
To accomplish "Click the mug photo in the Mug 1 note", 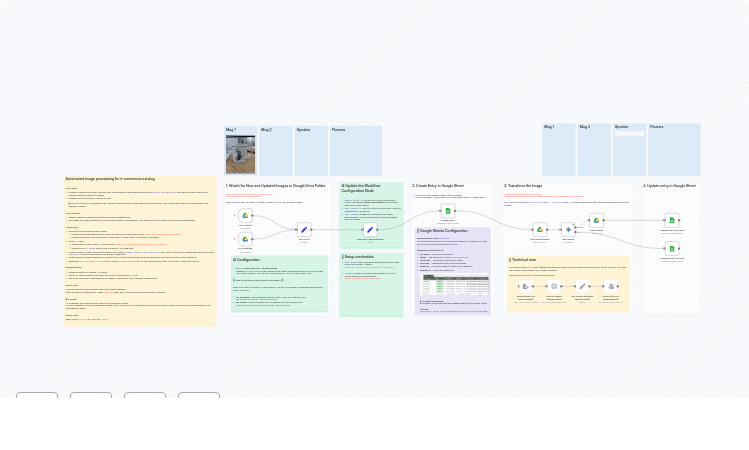I will pos(240,155).
